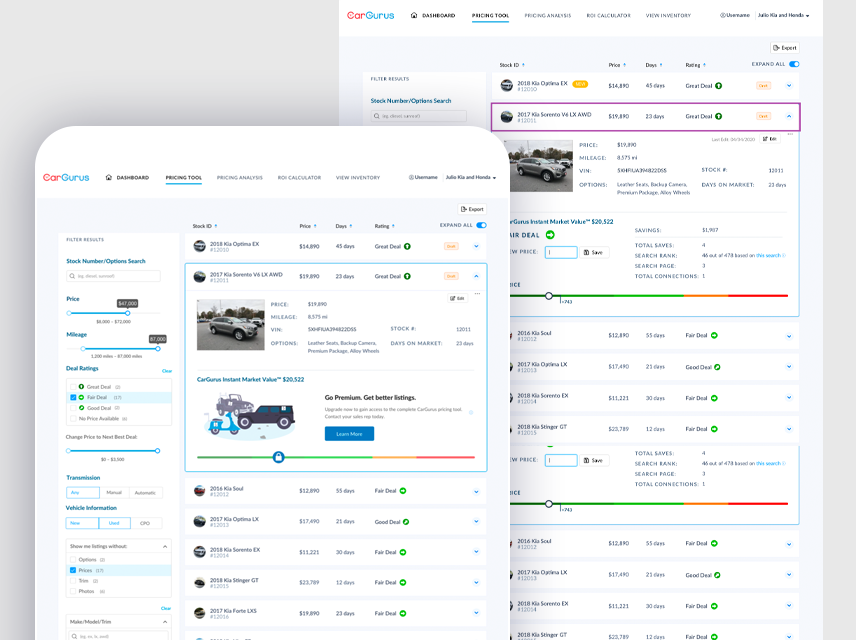Sort by Days arrow in the front window
Viewport: 856px width, 640px height.
coord(350,226)
